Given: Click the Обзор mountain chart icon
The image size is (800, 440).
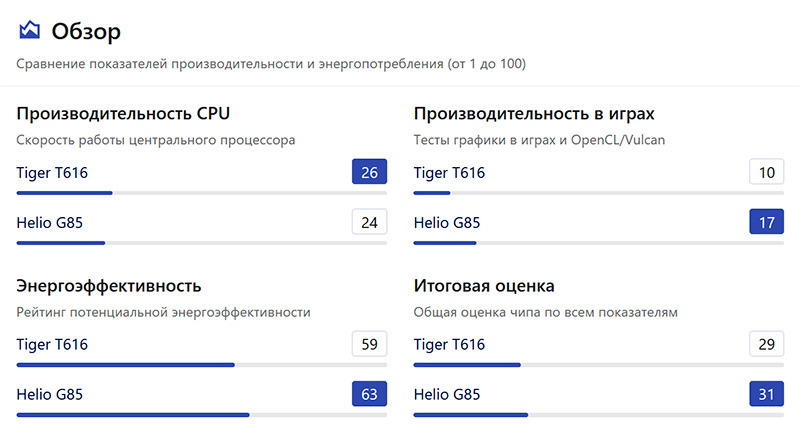Looking at the screenshot, I should tap(30, 31).
